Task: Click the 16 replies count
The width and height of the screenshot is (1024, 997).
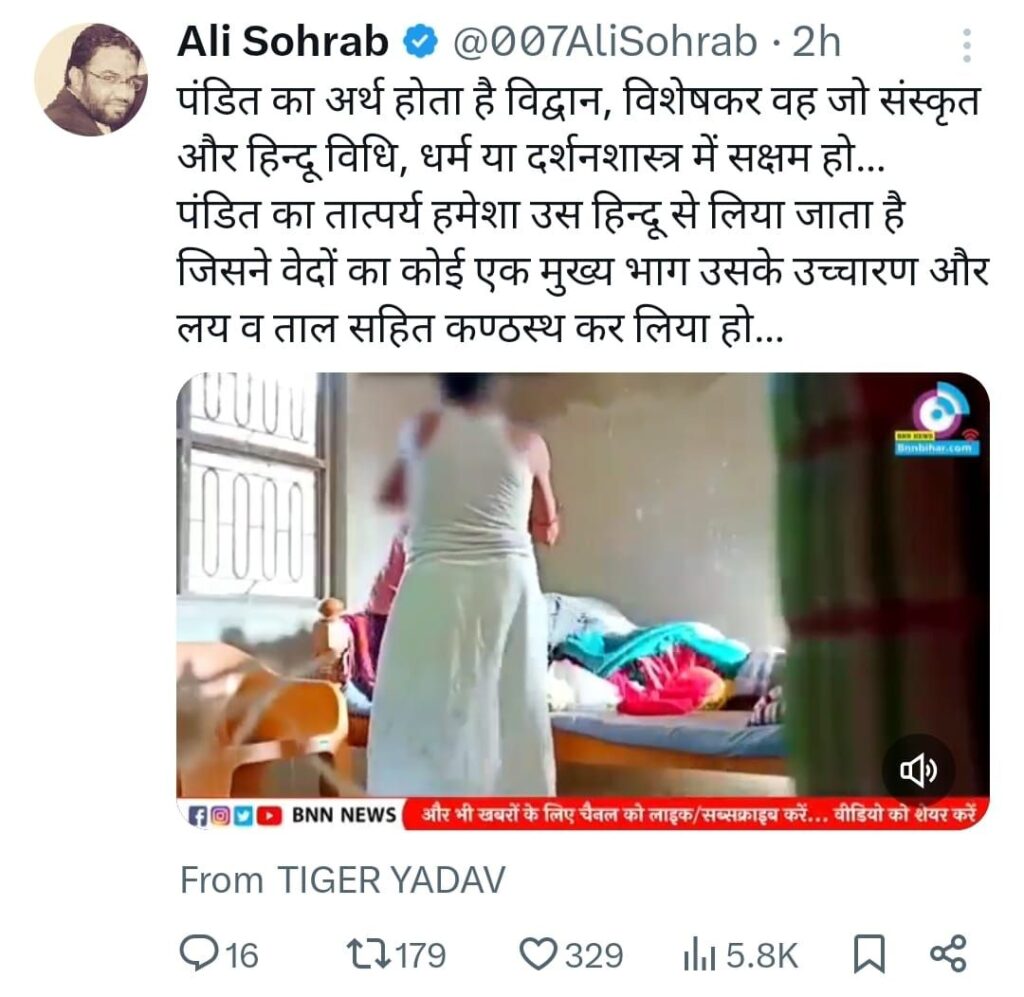Action: pos(241,955)
